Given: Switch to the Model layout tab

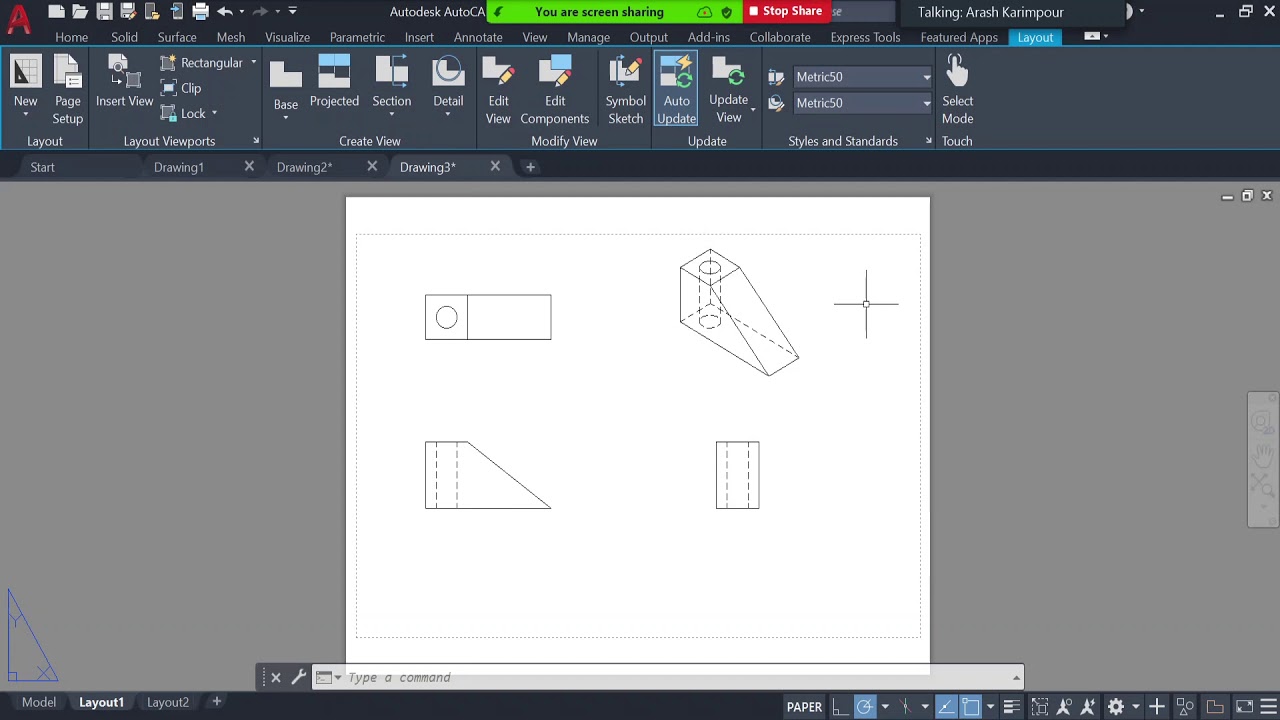Looking at the screenshot, I should [39, 702].
